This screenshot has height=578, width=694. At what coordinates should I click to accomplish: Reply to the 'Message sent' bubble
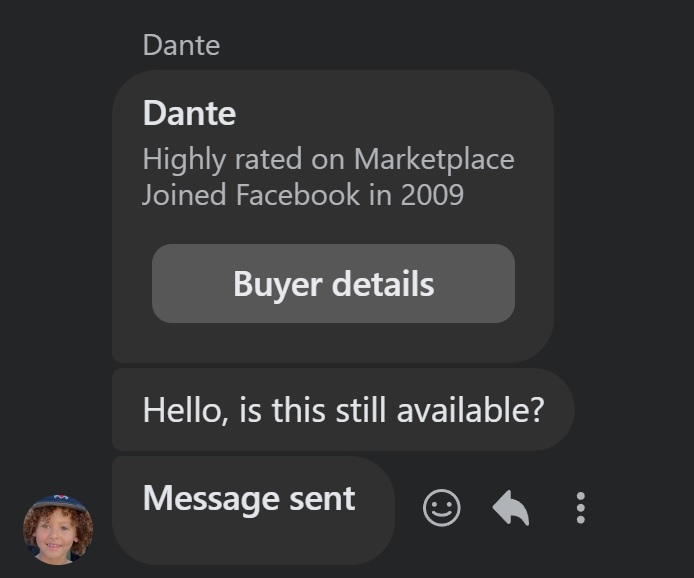511,508
